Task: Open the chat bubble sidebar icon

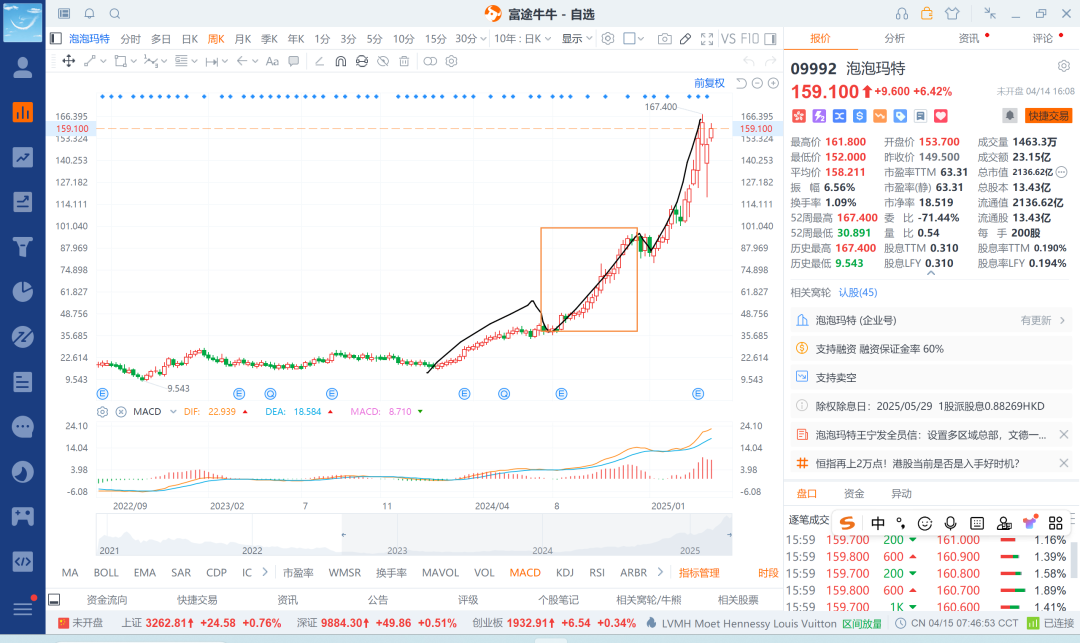Action: [x=23, y=427]
